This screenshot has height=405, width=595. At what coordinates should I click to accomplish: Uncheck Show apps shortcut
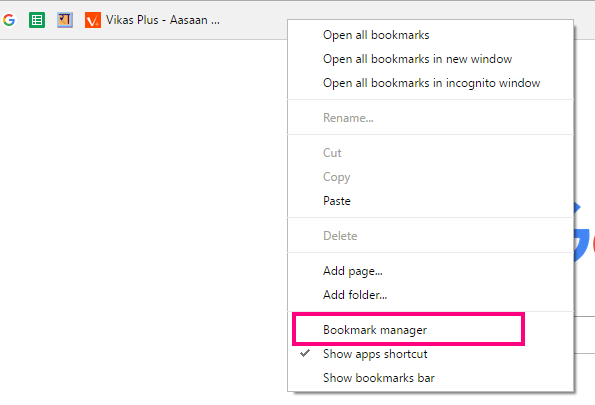pos(430,353)
